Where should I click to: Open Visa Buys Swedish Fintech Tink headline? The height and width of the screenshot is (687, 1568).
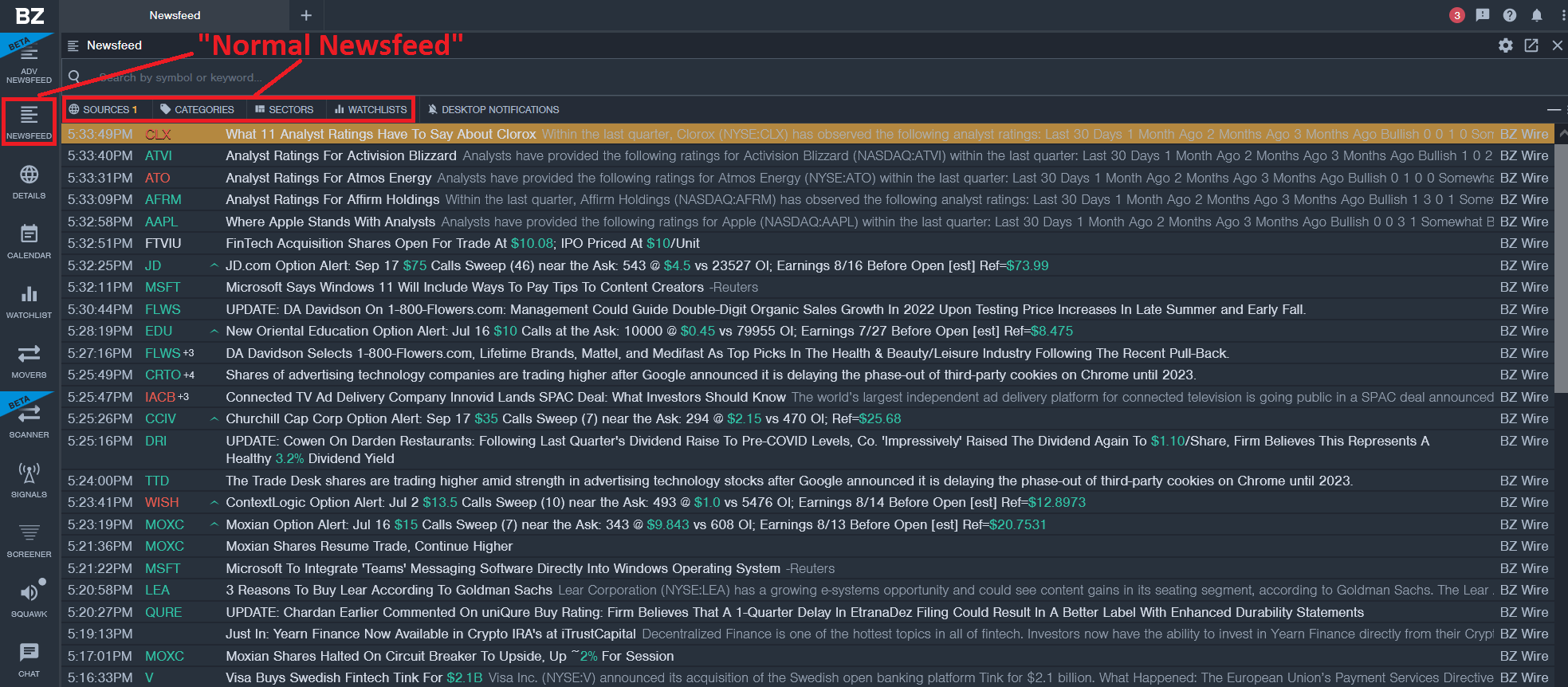(x=354, y=677)
